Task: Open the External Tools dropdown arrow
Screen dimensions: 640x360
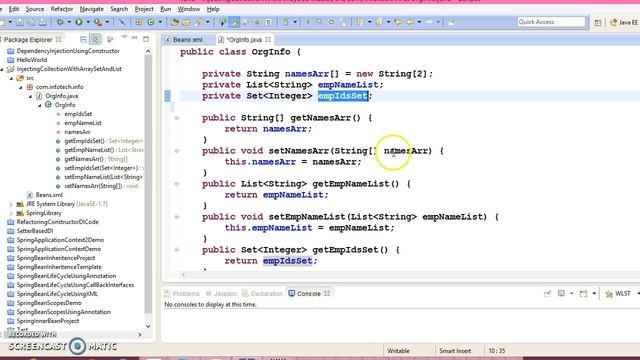Action: (x=107, y=22)
